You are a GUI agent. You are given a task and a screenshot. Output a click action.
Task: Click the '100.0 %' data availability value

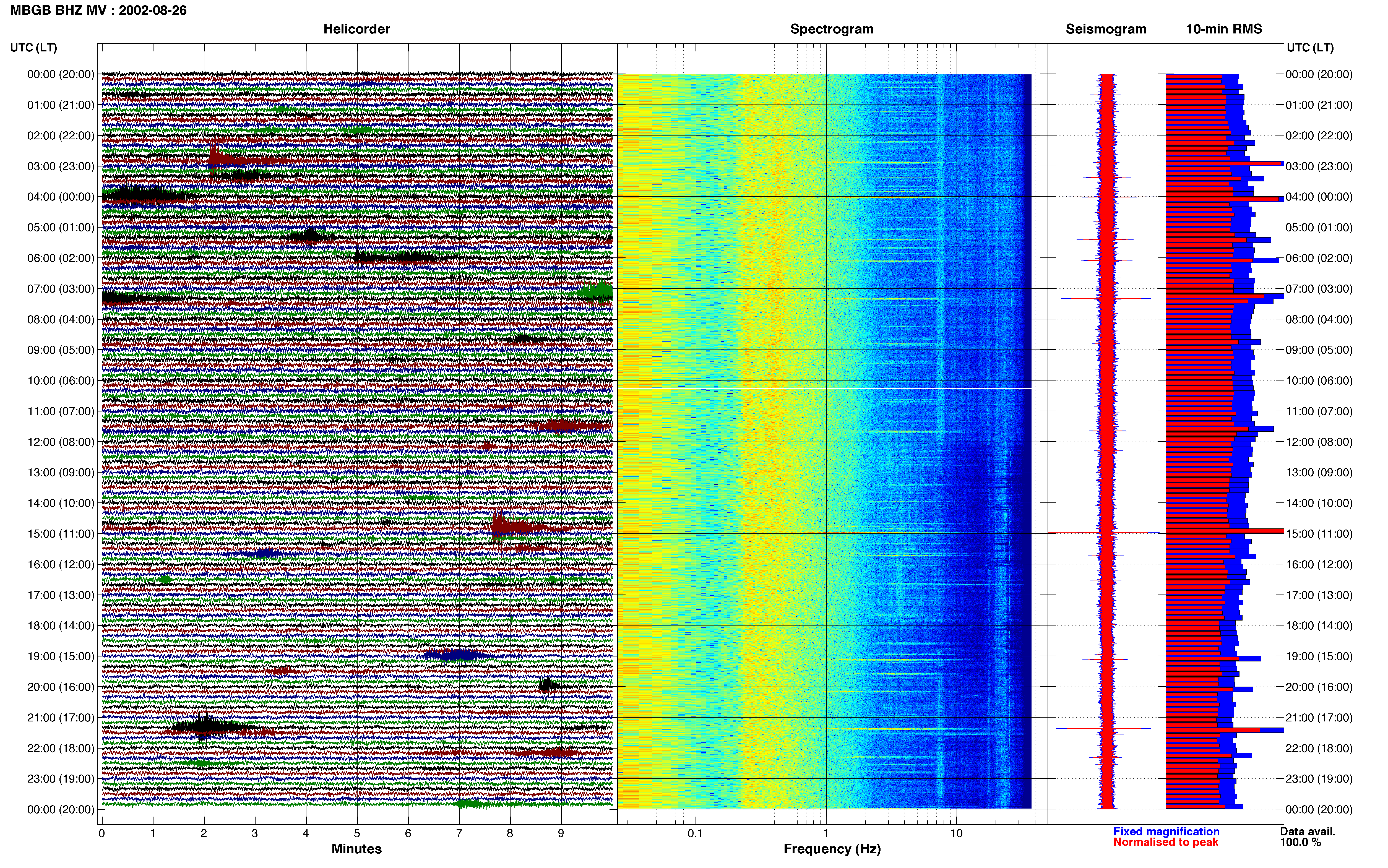coord(1300,842)
